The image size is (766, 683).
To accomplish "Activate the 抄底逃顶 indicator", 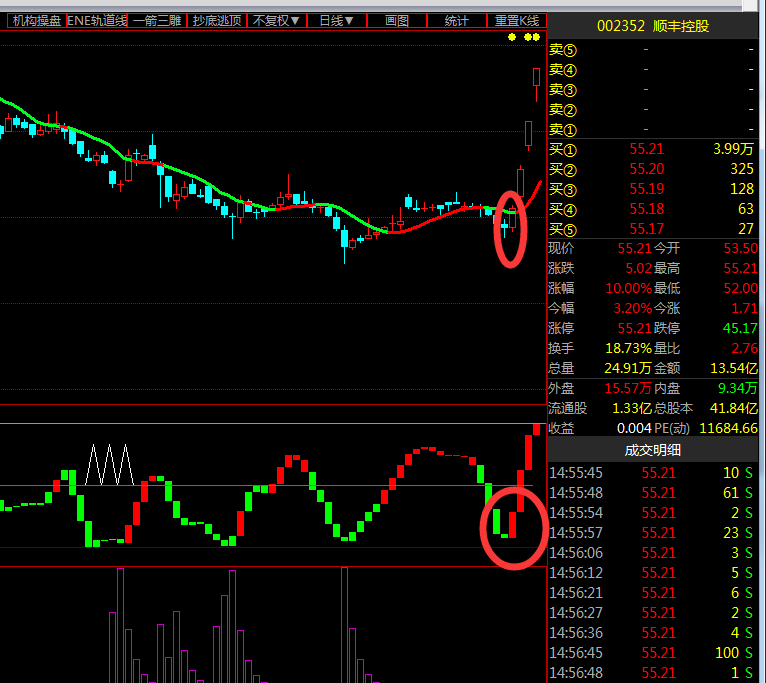I will [x=217, y=21].
